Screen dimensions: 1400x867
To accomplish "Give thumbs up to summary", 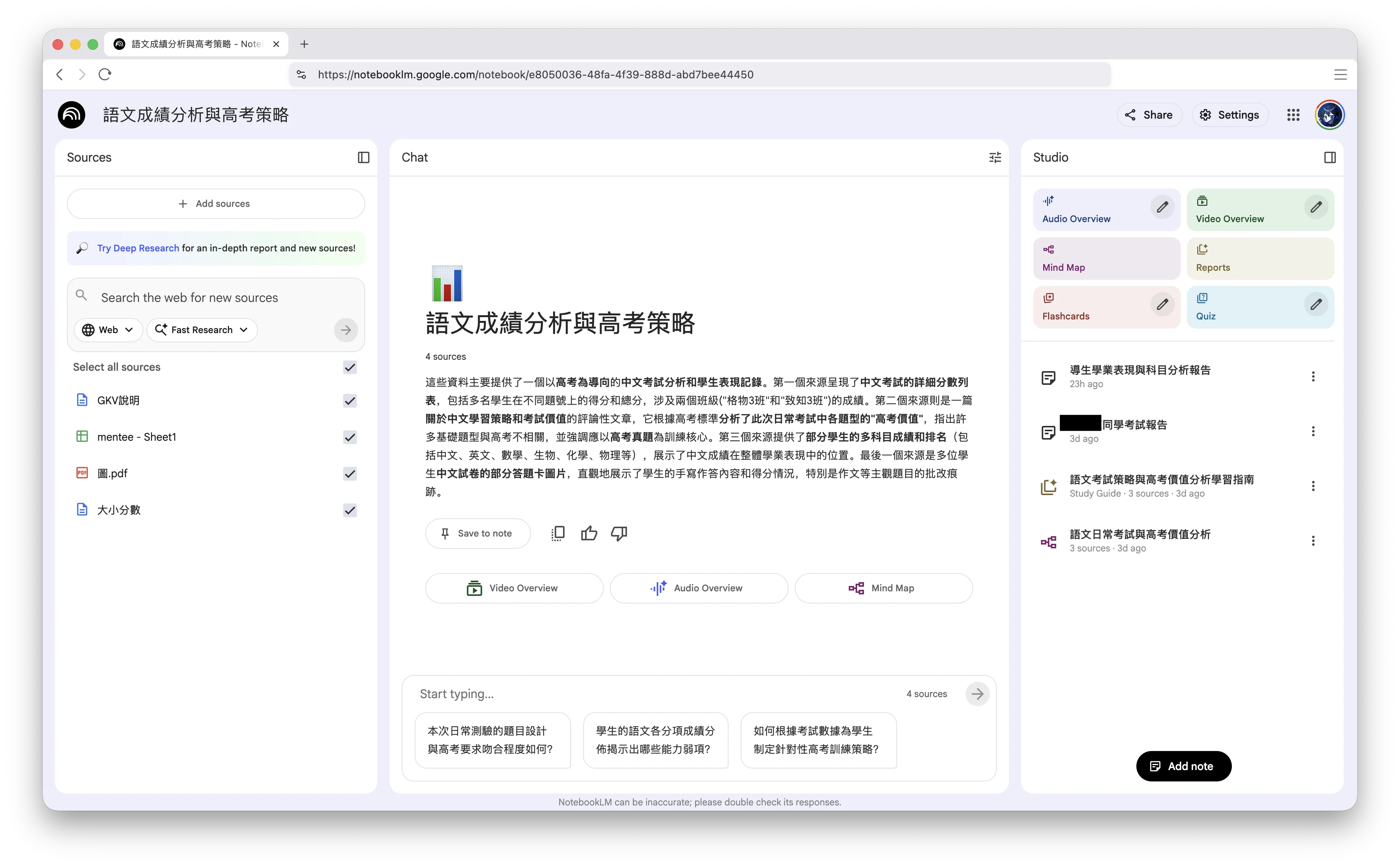I will pyautogui.click(x=589, y=533).
